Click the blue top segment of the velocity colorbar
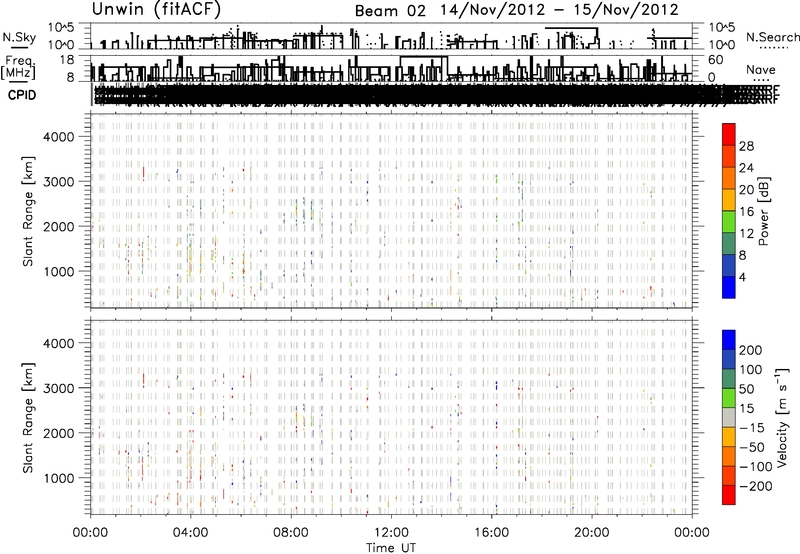 729,340
